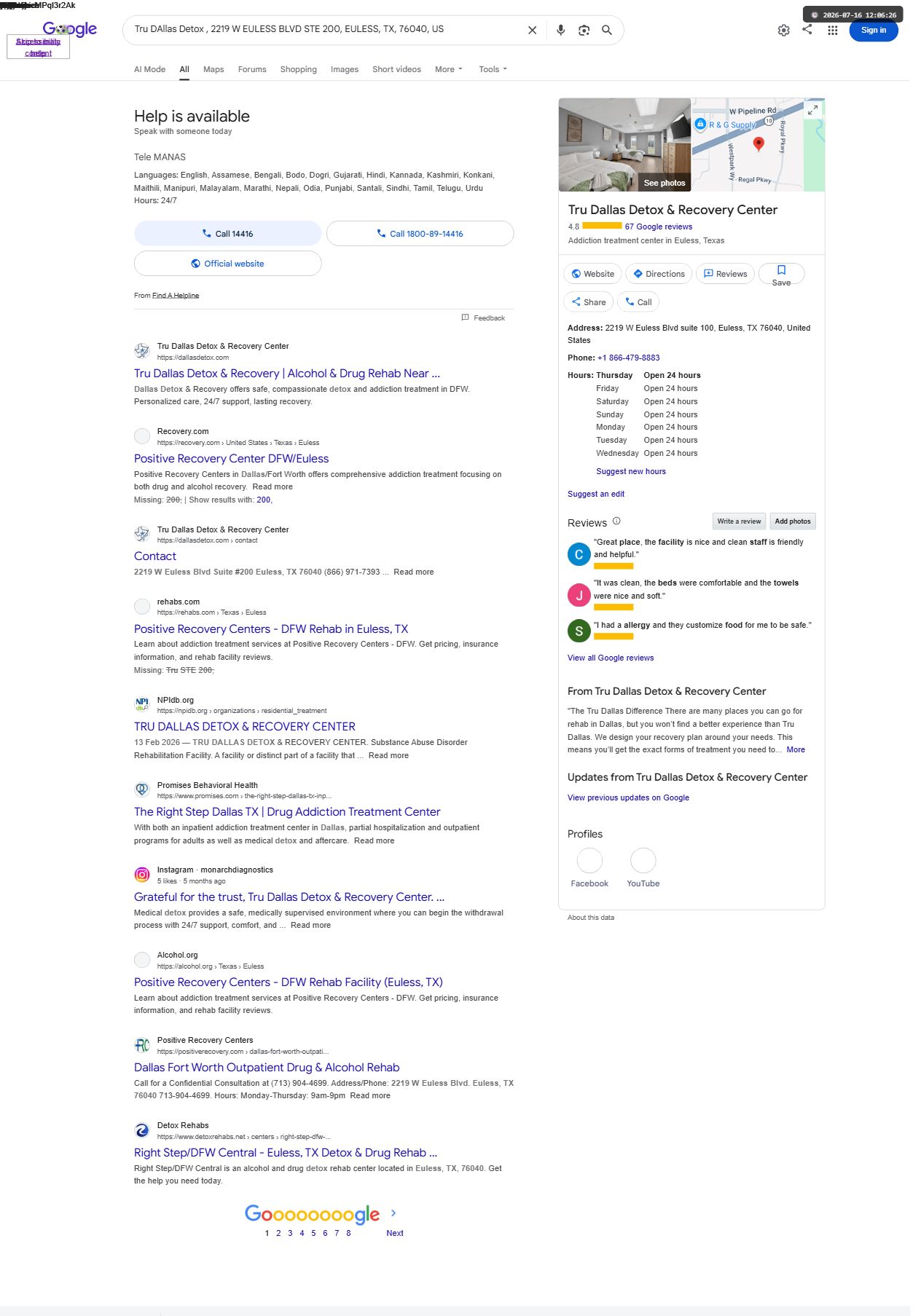
Task: Expand the map with fullscreen icon
Action: tap(812, 110)
